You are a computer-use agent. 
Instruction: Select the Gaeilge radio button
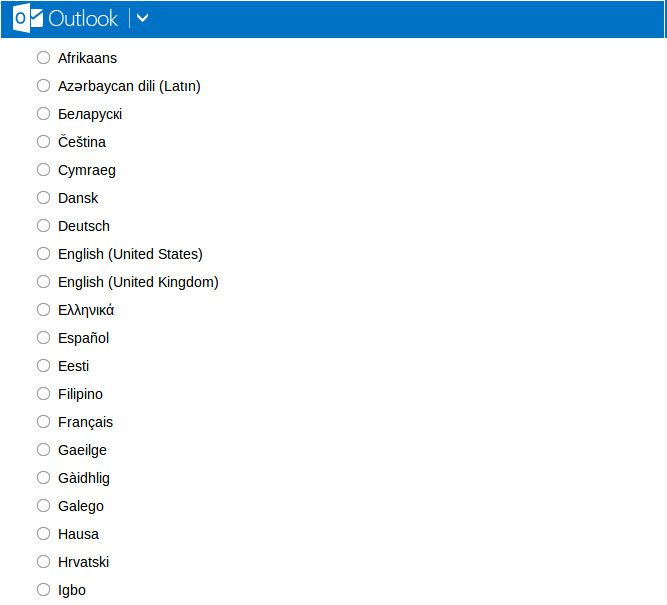[x=43, y=450]
